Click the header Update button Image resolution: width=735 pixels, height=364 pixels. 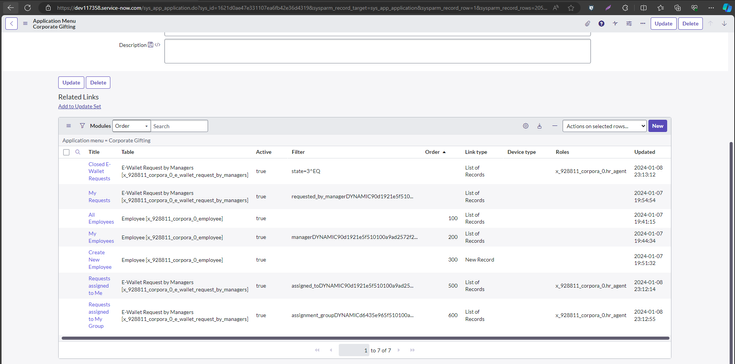[x=663, y=23]
